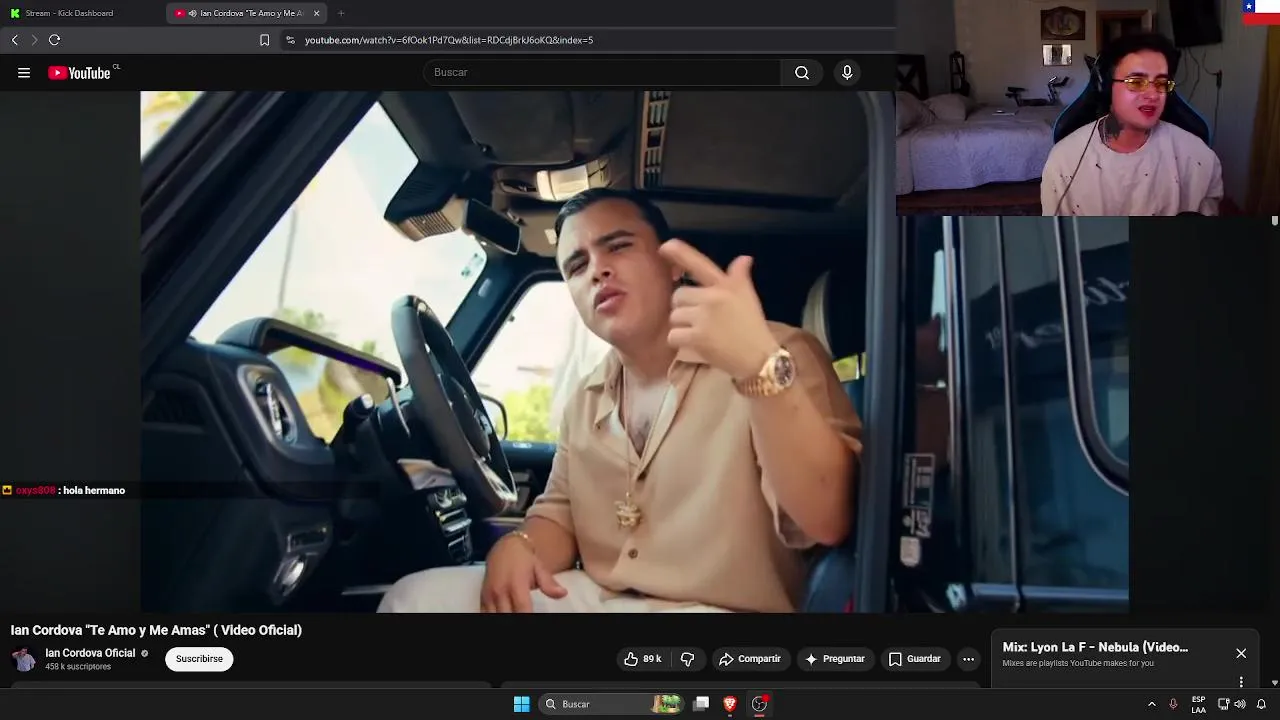Click Compartir share button
The width and height of the screenshot is (1280, 720).
coord(749,659)
